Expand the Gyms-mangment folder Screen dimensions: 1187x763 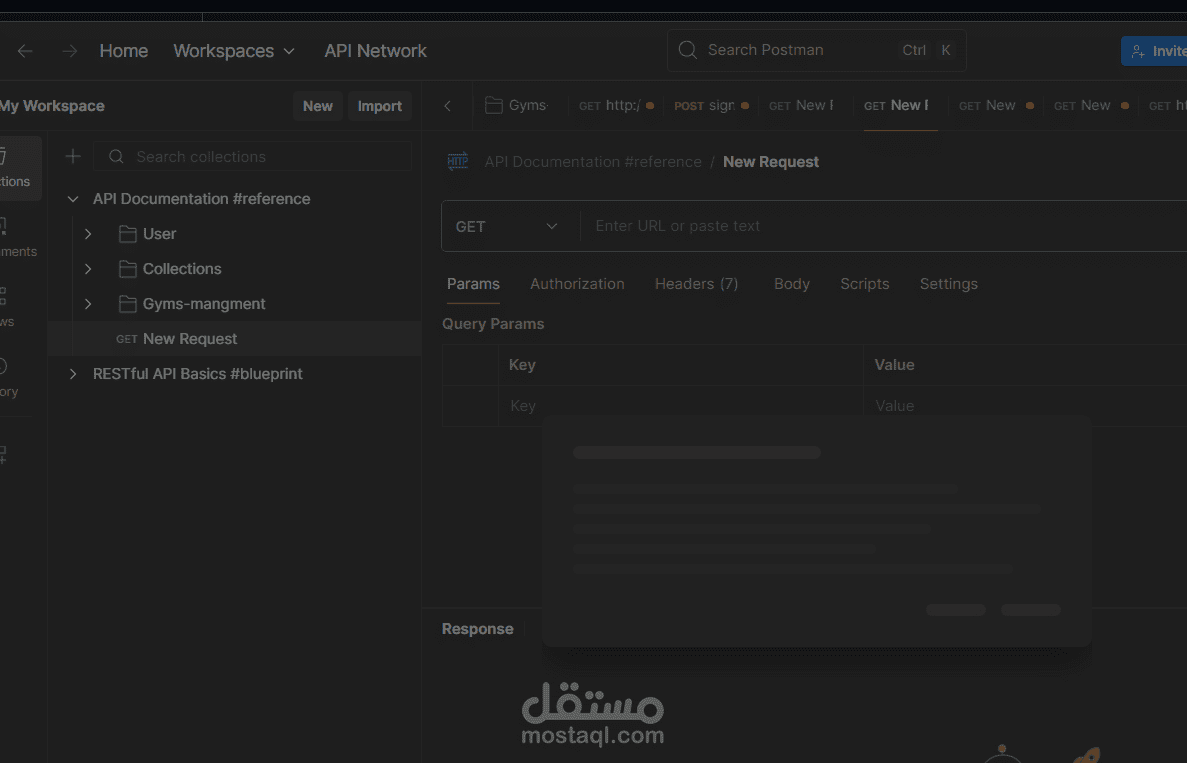pyautogui.click(x=88, y=304)
